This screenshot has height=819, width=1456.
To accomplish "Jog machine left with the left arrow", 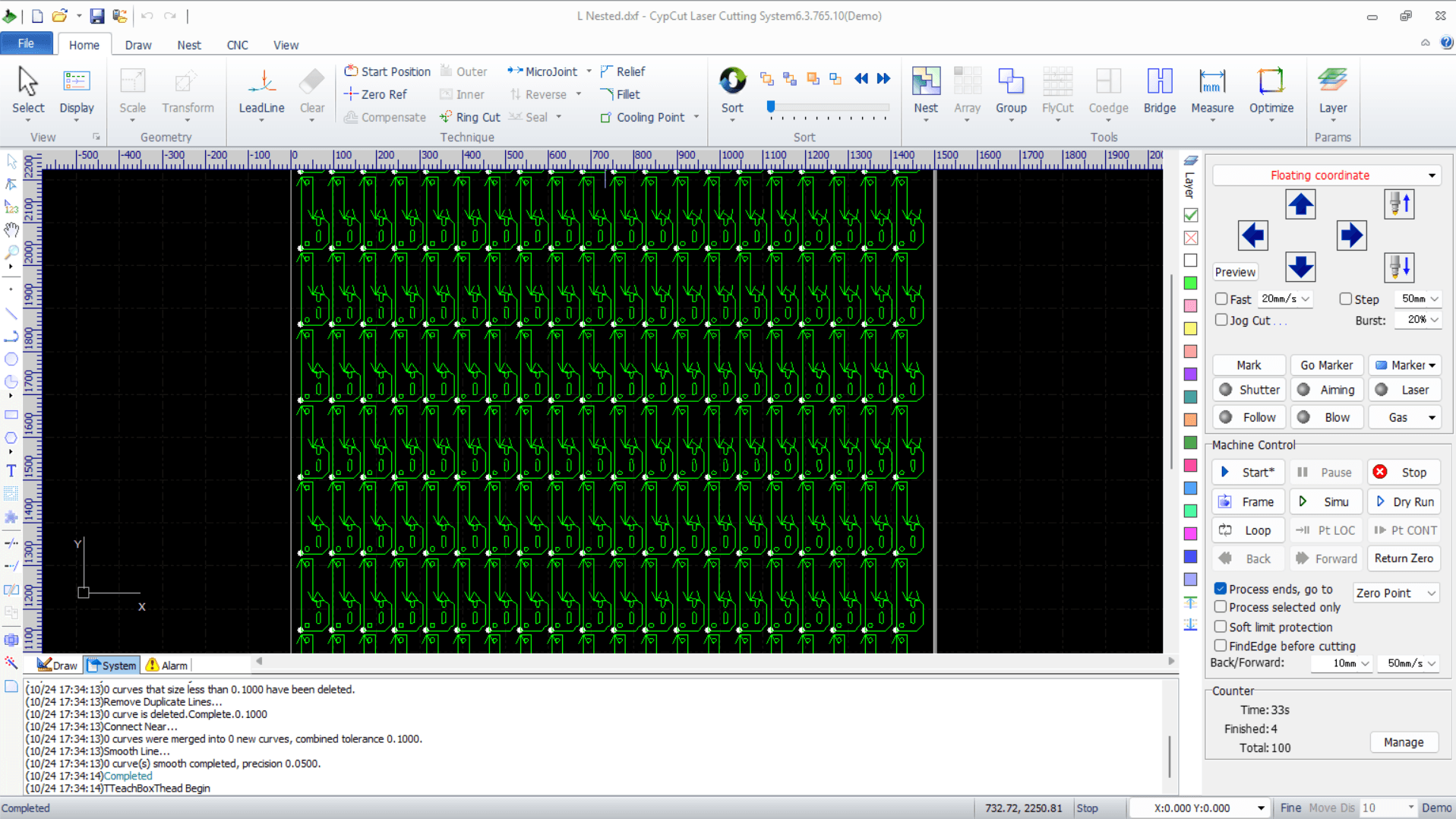I will tap(1252, 236).
